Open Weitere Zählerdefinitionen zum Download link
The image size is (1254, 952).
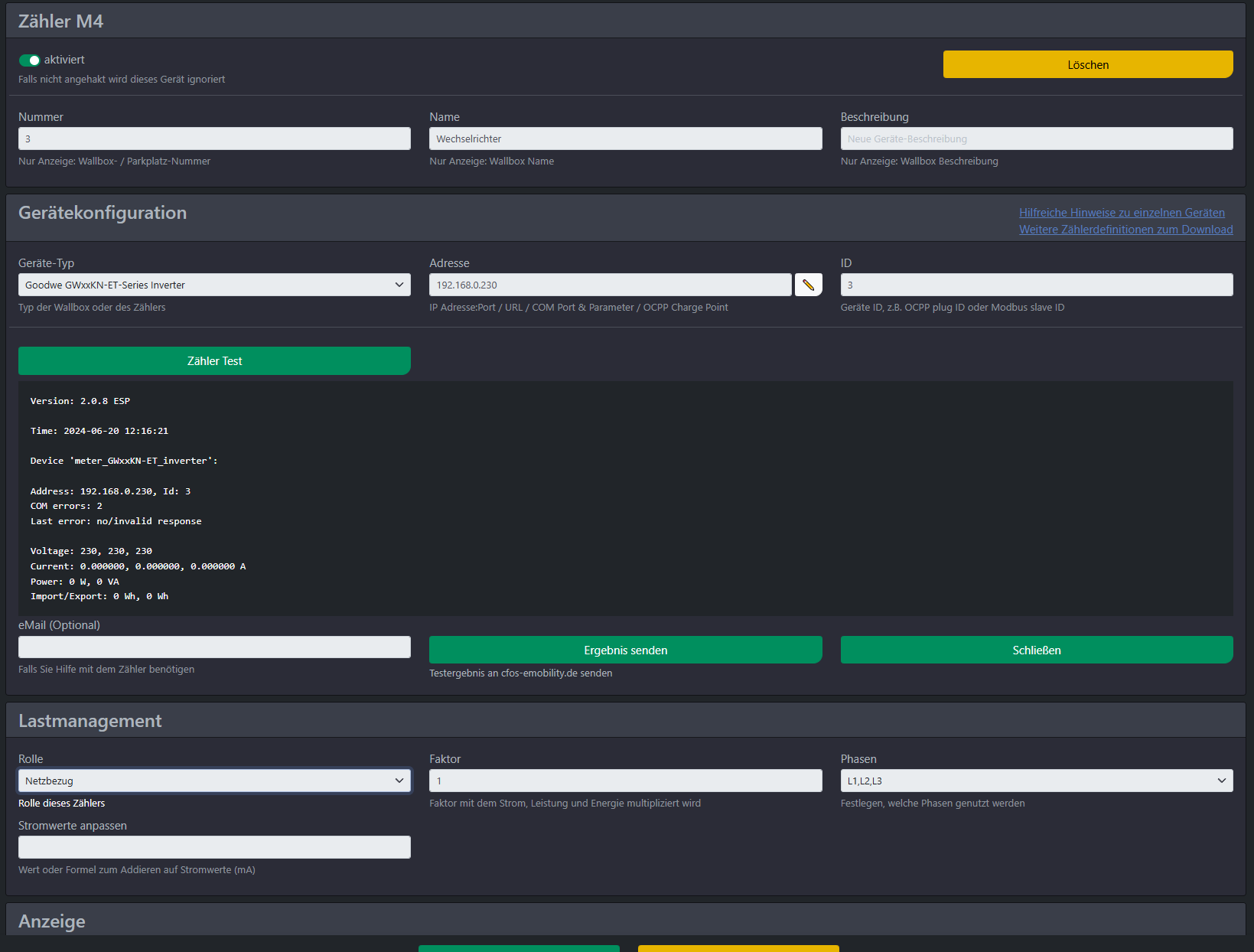[1125, 230]
